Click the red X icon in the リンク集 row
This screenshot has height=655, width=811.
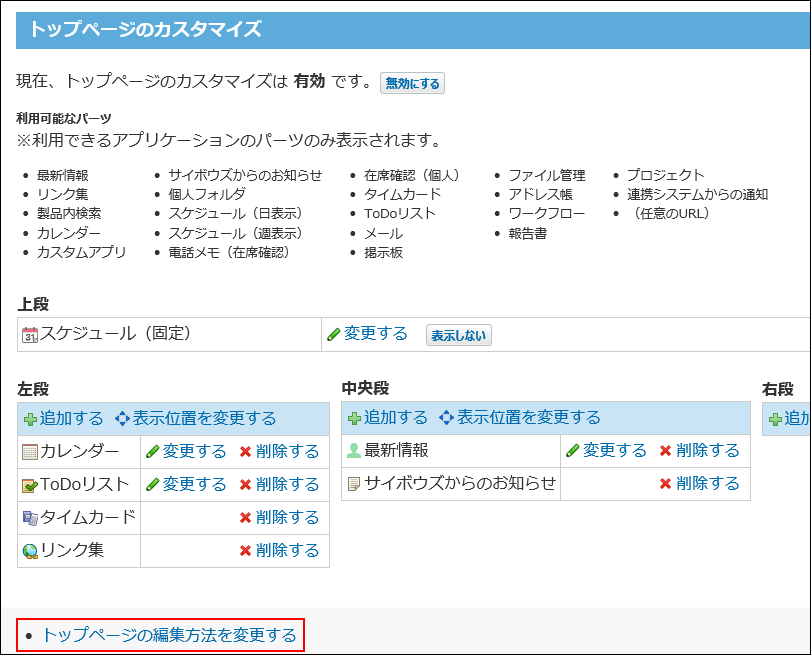245,551
